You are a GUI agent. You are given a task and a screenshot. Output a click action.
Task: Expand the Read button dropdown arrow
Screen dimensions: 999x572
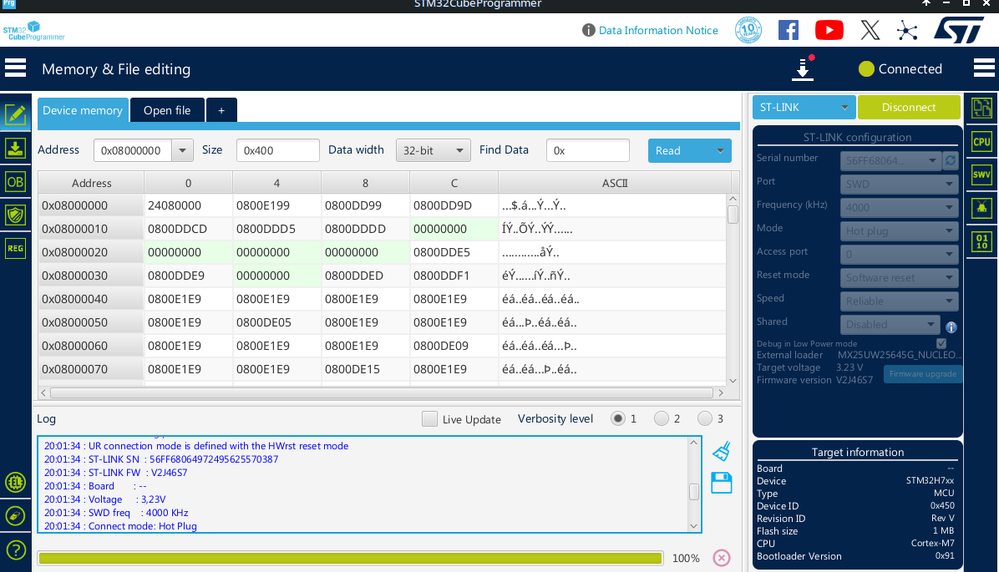[720, 151]
